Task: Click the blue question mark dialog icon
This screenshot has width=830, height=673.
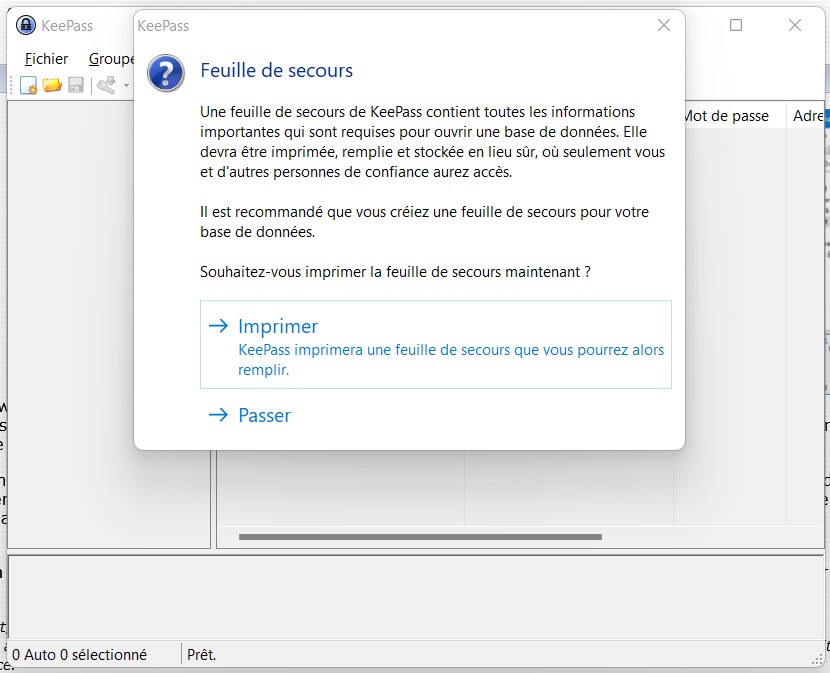Action: [166, 73]
